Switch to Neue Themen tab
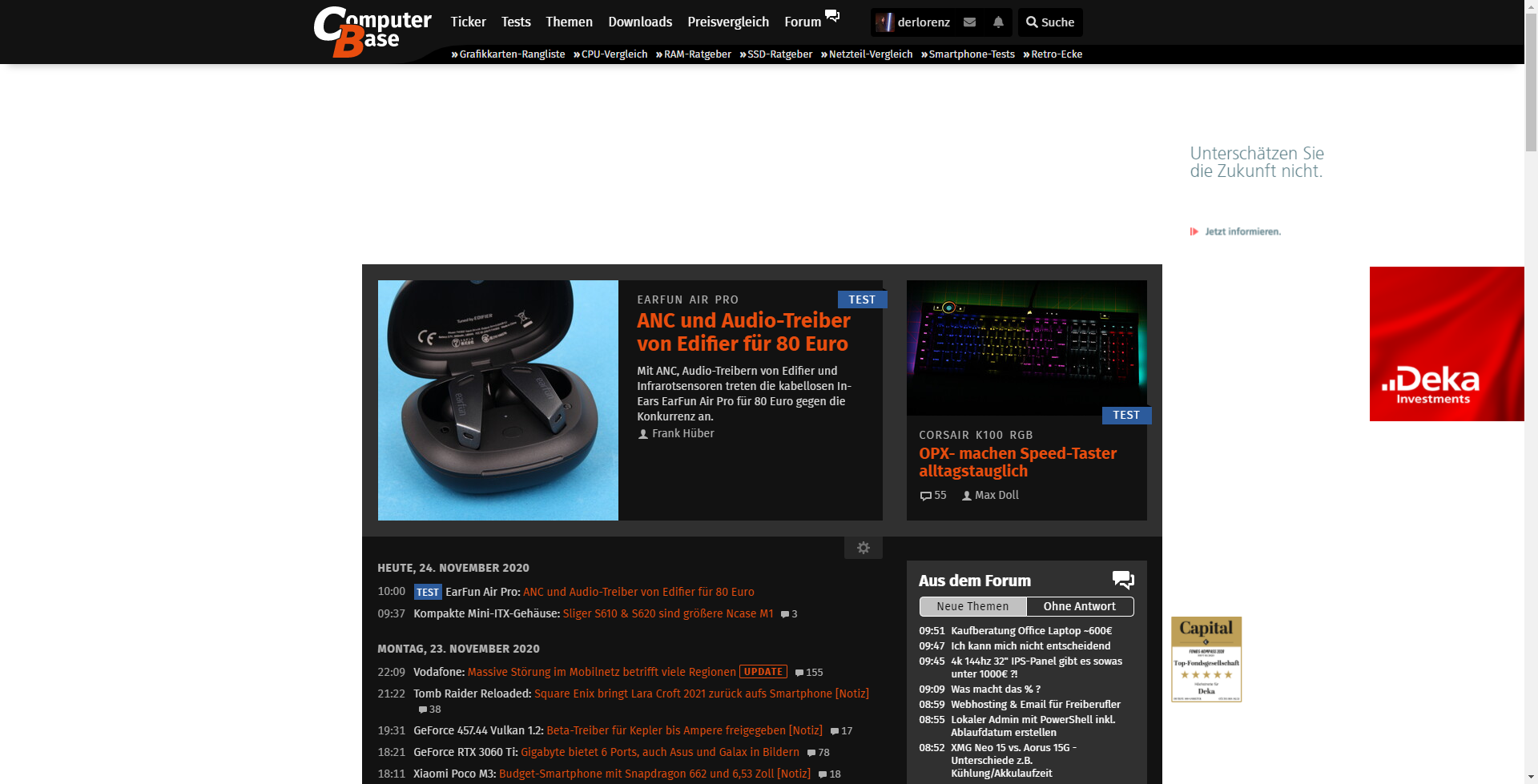The height and width of the screenshot is (784, 1538). 972,607
